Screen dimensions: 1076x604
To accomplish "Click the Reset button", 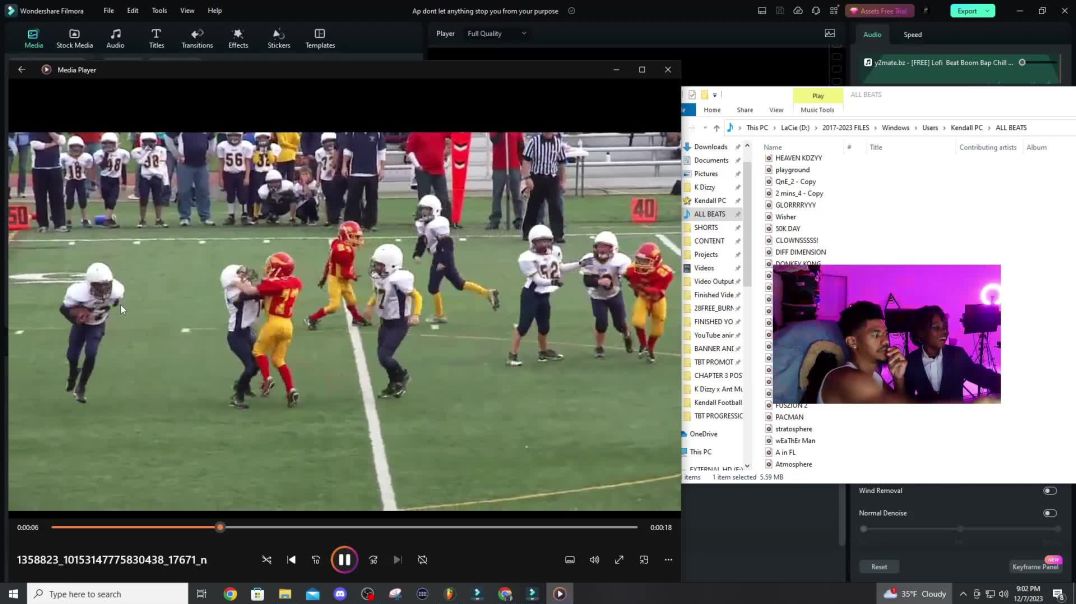I will 878,566.
